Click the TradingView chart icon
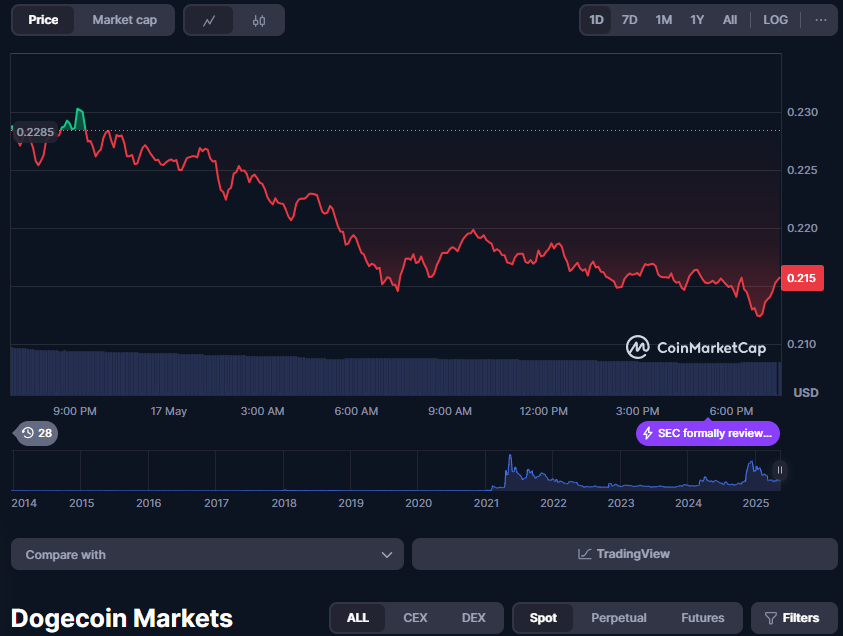843x636 pixels. tap(585, 554)
